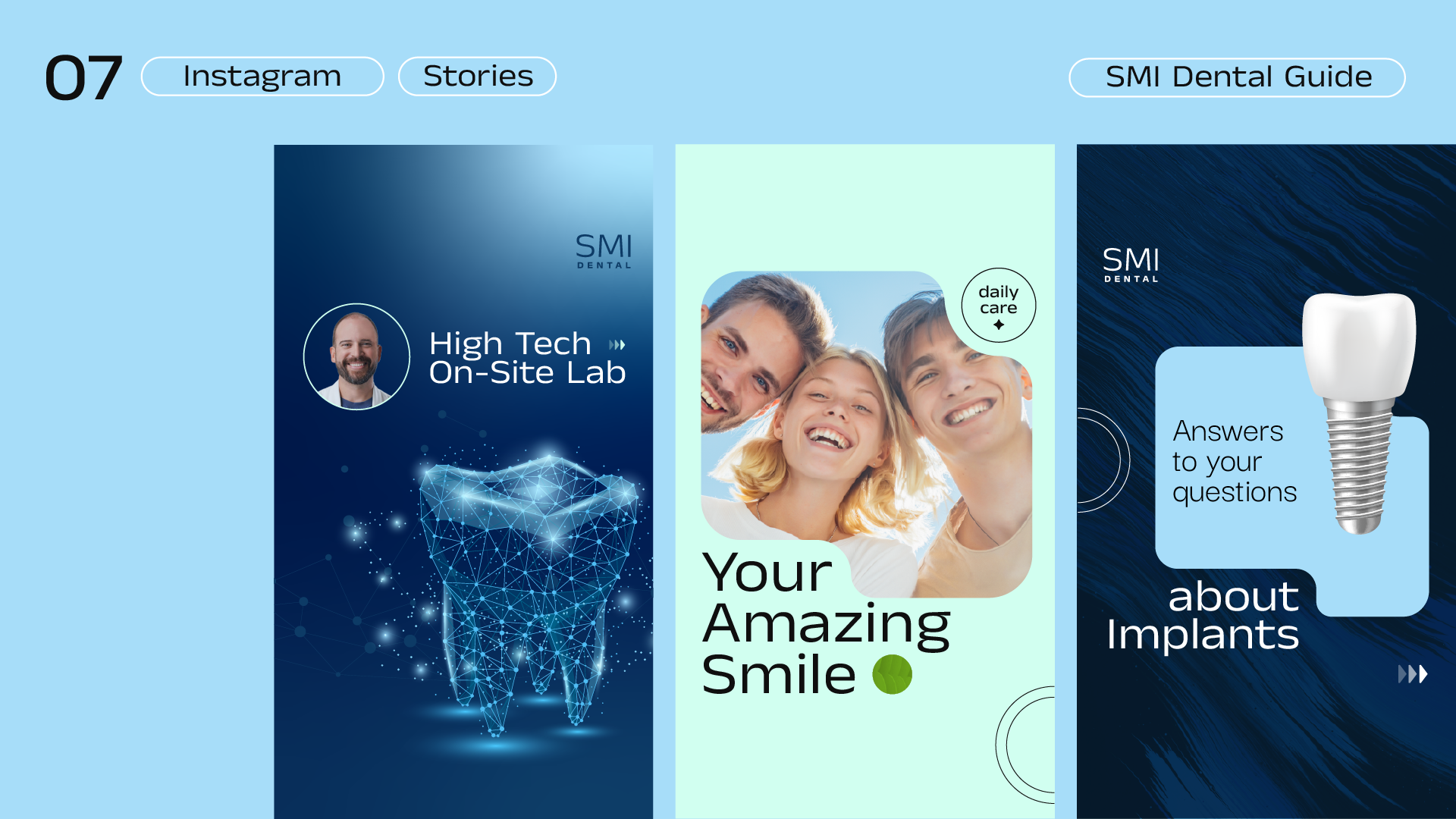Click the circle outline on mint story

click(1025, 745)
